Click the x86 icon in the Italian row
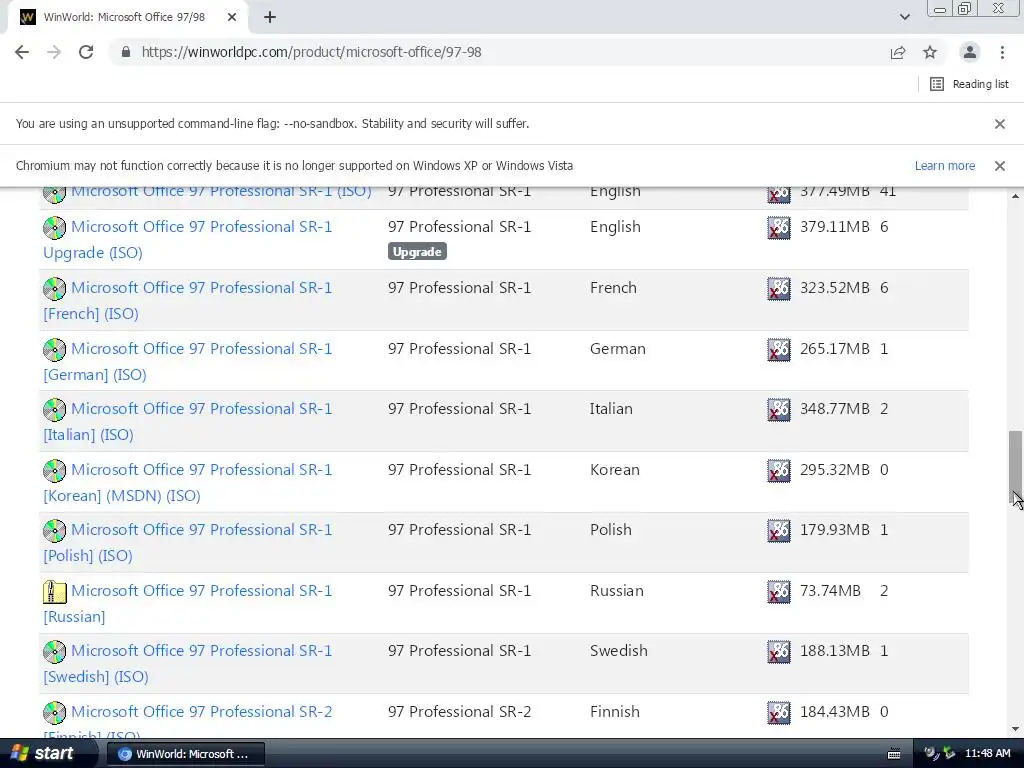This screenshot has width=1024, height=768. 778,409
